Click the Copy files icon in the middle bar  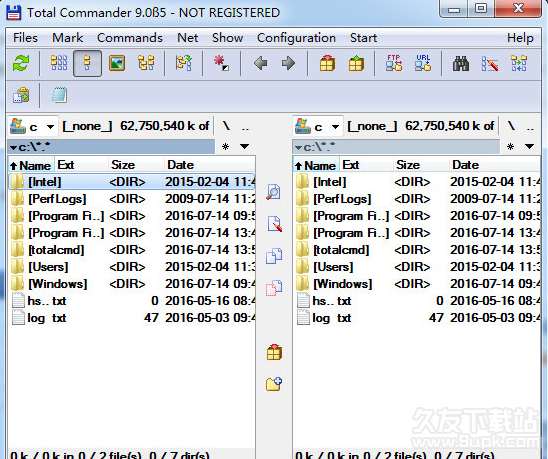click(274, 256)
